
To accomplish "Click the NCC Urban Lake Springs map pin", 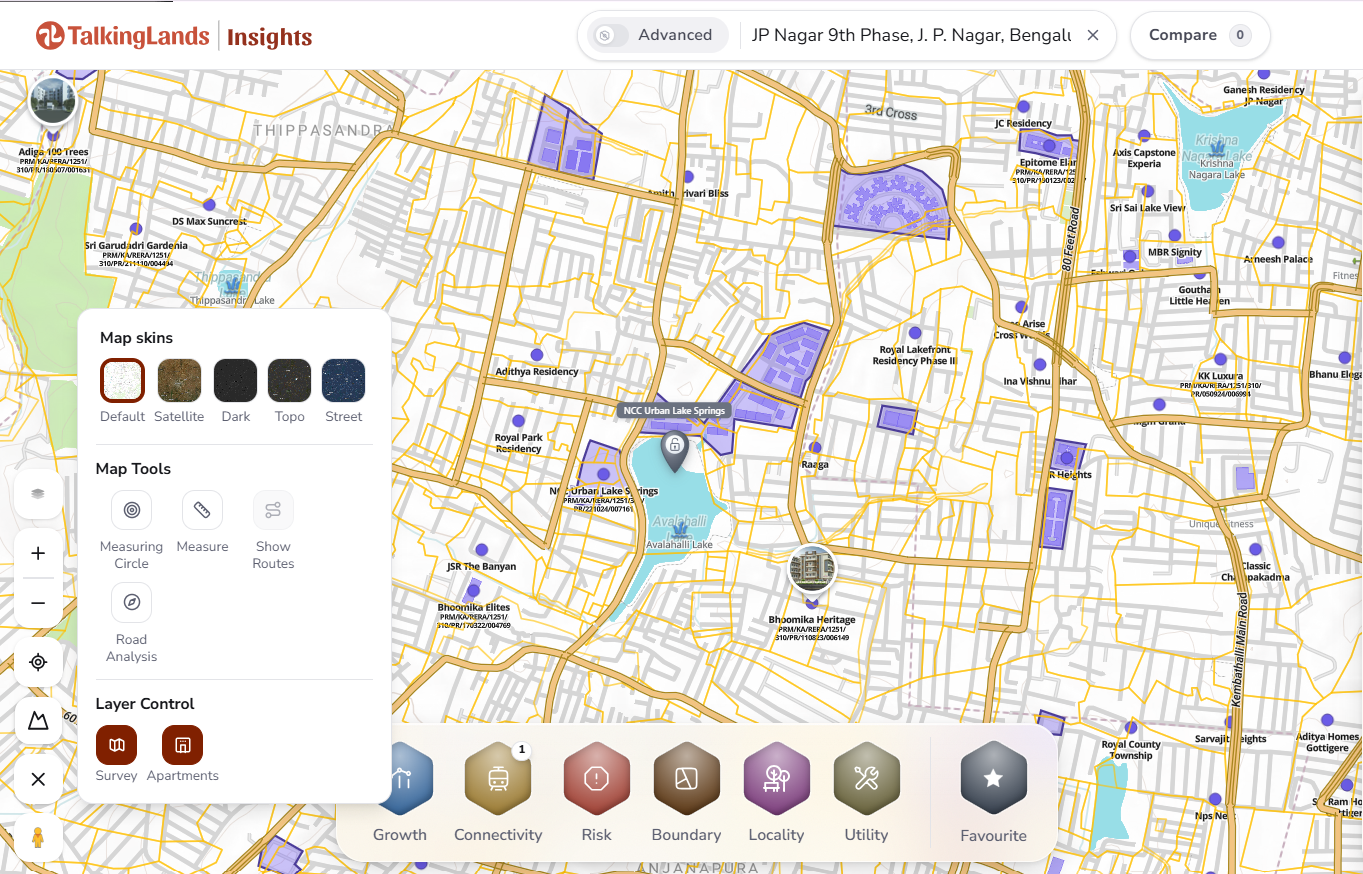I will 675,451.
